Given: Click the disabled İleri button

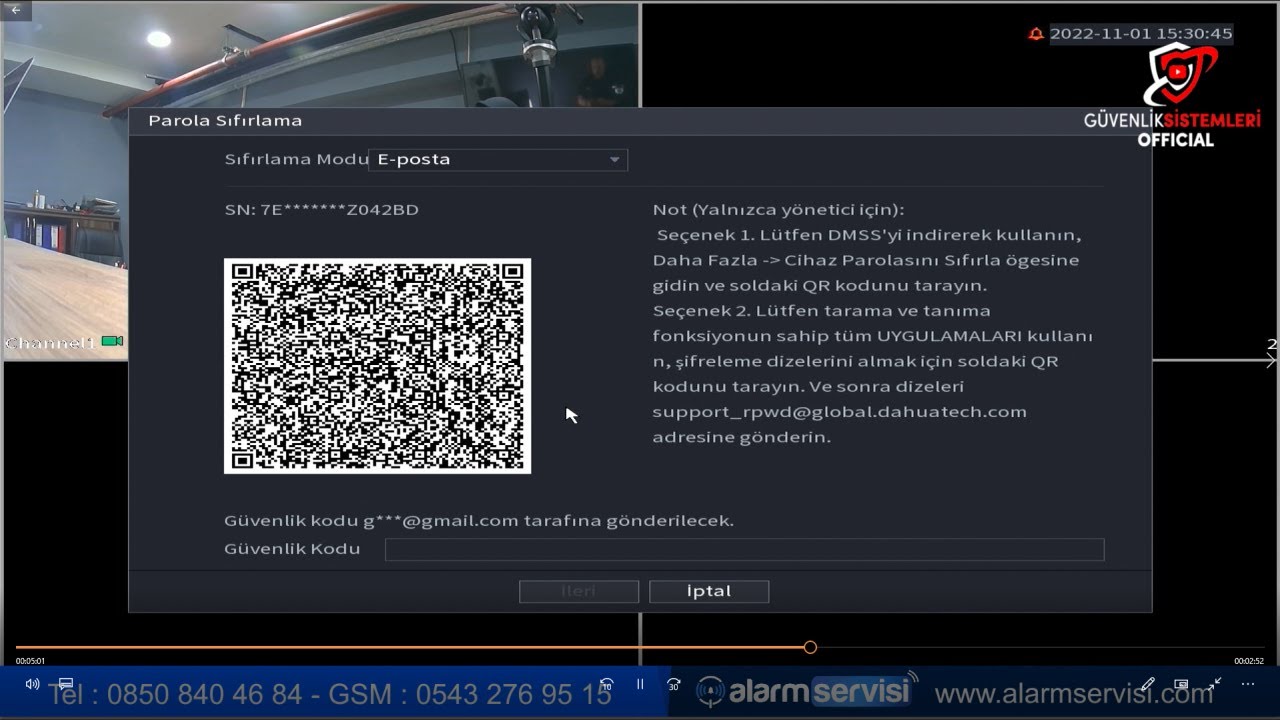Looking at the screenshot, I should [579, 591].
